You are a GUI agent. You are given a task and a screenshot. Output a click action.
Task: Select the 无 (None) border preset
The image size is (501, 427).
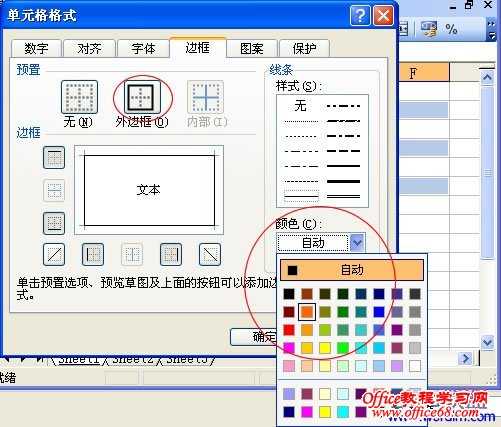79,97
